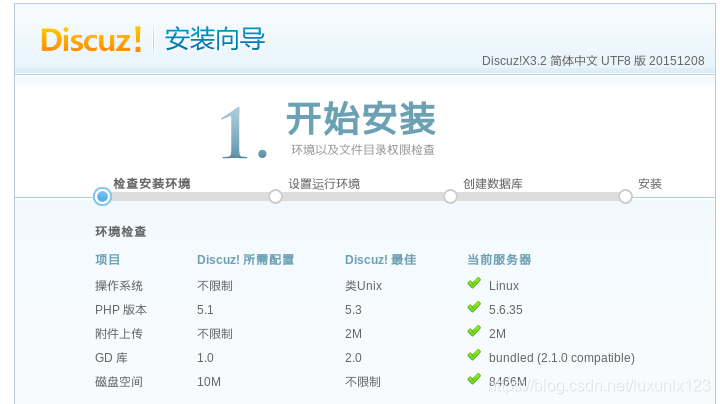Click the required disk space 10M
Image resolution: width=720 pixels, height=404 pixels.
(209, 382)
